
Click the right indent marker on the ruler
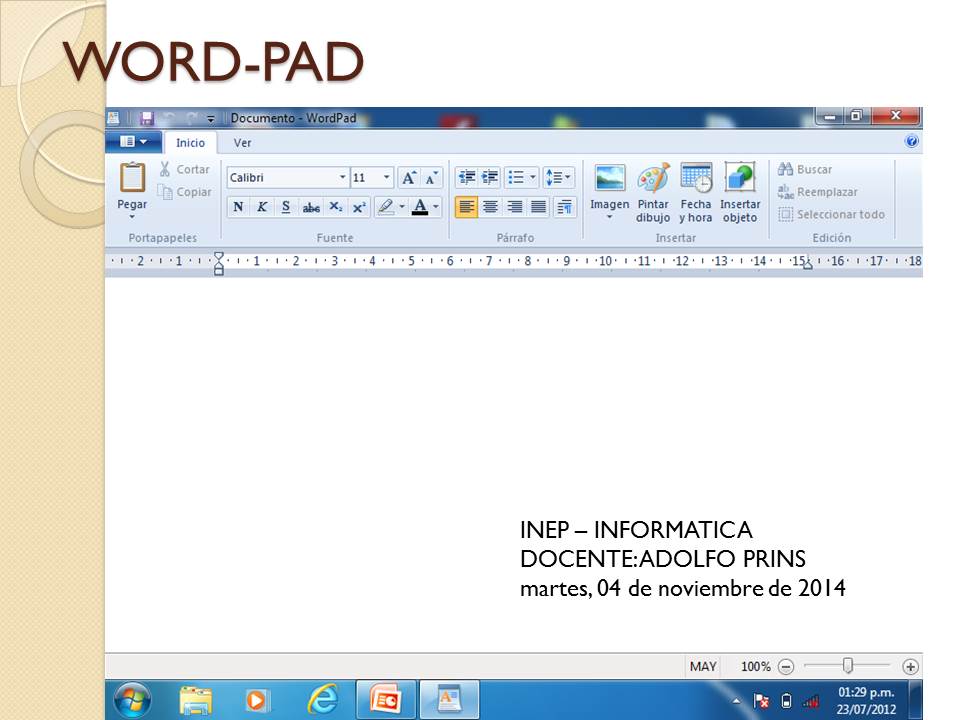coord(808,264)
